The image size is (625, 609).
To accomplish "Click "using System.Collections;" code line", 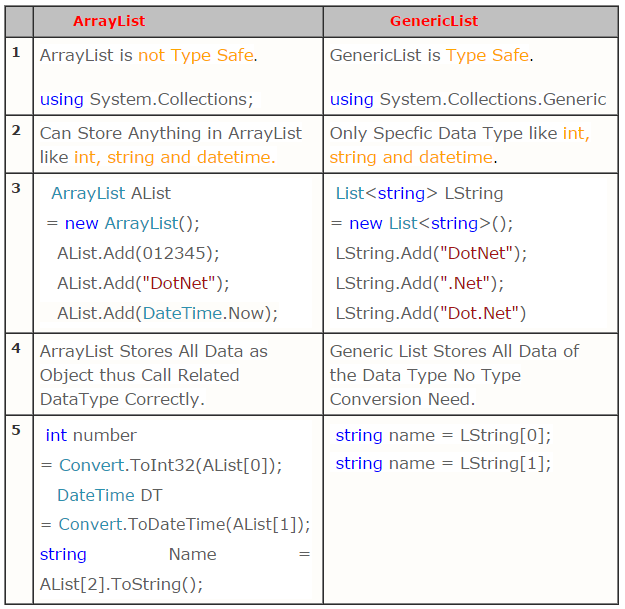I will click(146, 99).
